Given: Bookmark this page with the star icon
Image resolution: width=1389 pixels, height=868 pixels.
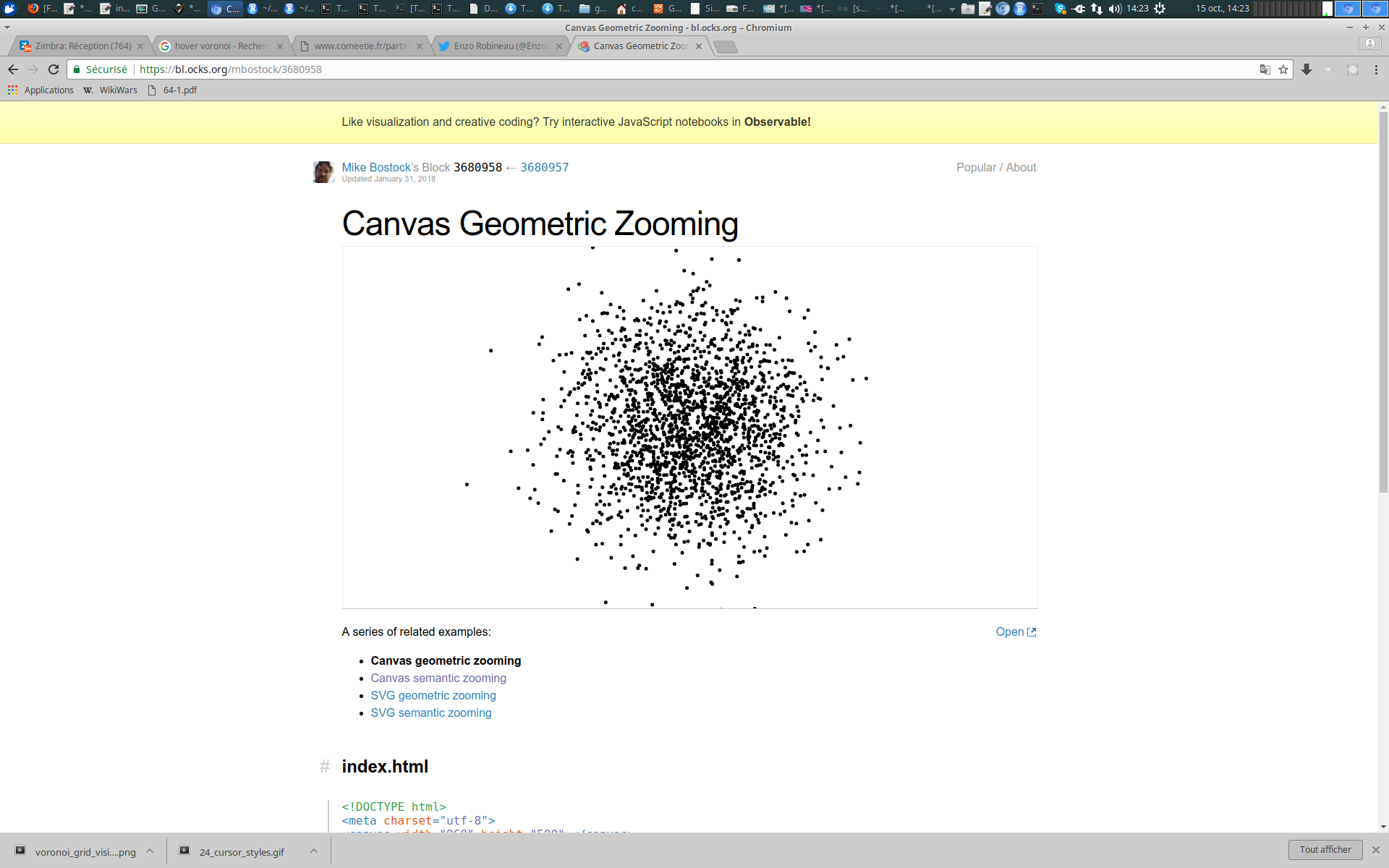Looking at the screenshot, I should 1283,69.
